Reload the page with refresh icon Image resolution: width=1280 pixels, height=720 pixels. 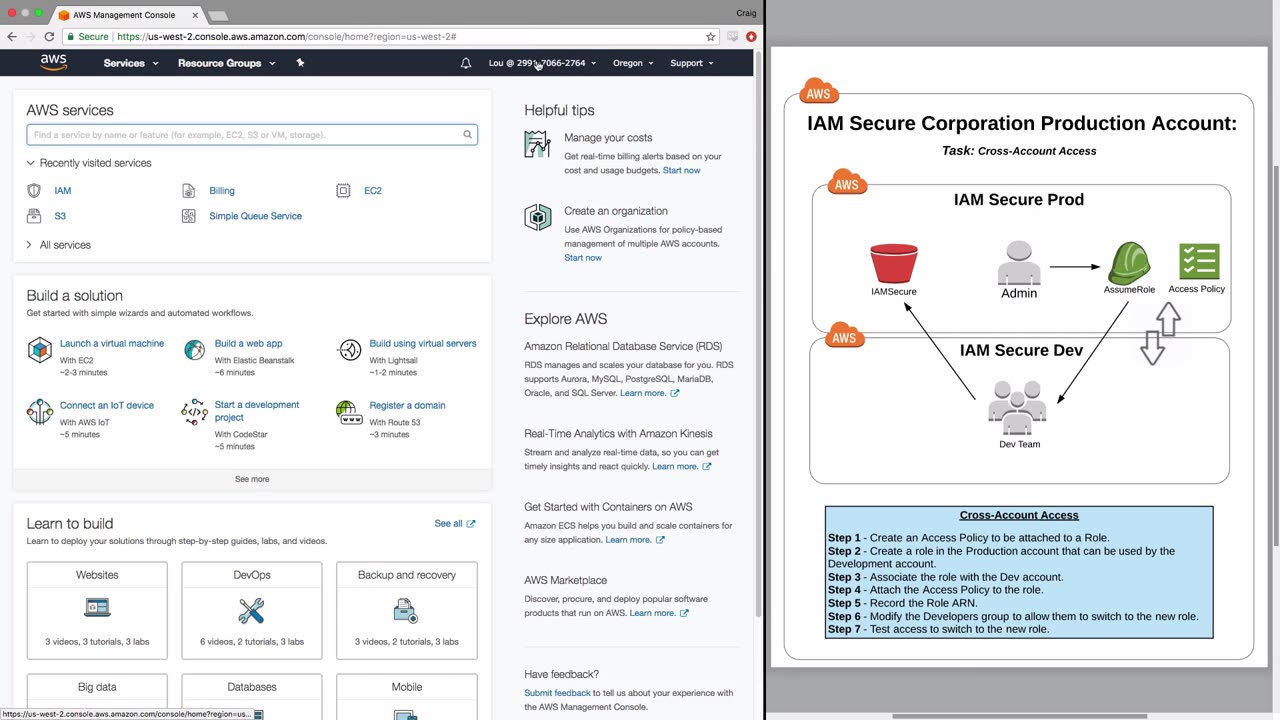click(x=49, y=37)
